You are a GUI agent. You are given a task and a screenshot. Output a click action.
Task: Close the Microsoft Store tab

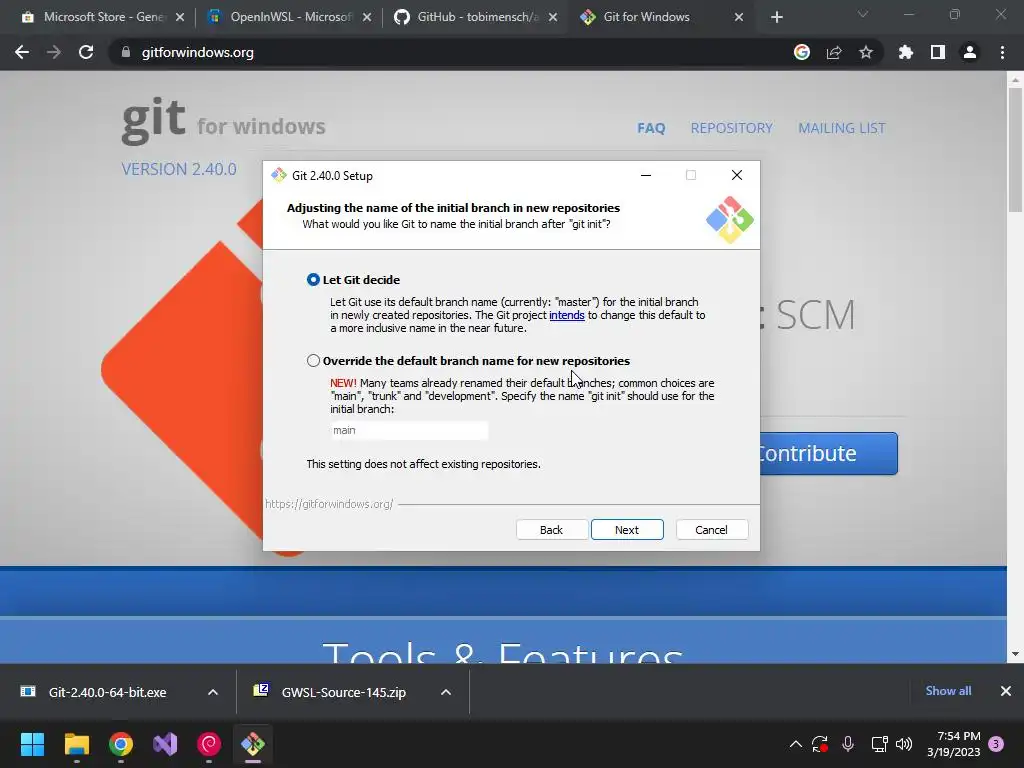click(180, 17)
